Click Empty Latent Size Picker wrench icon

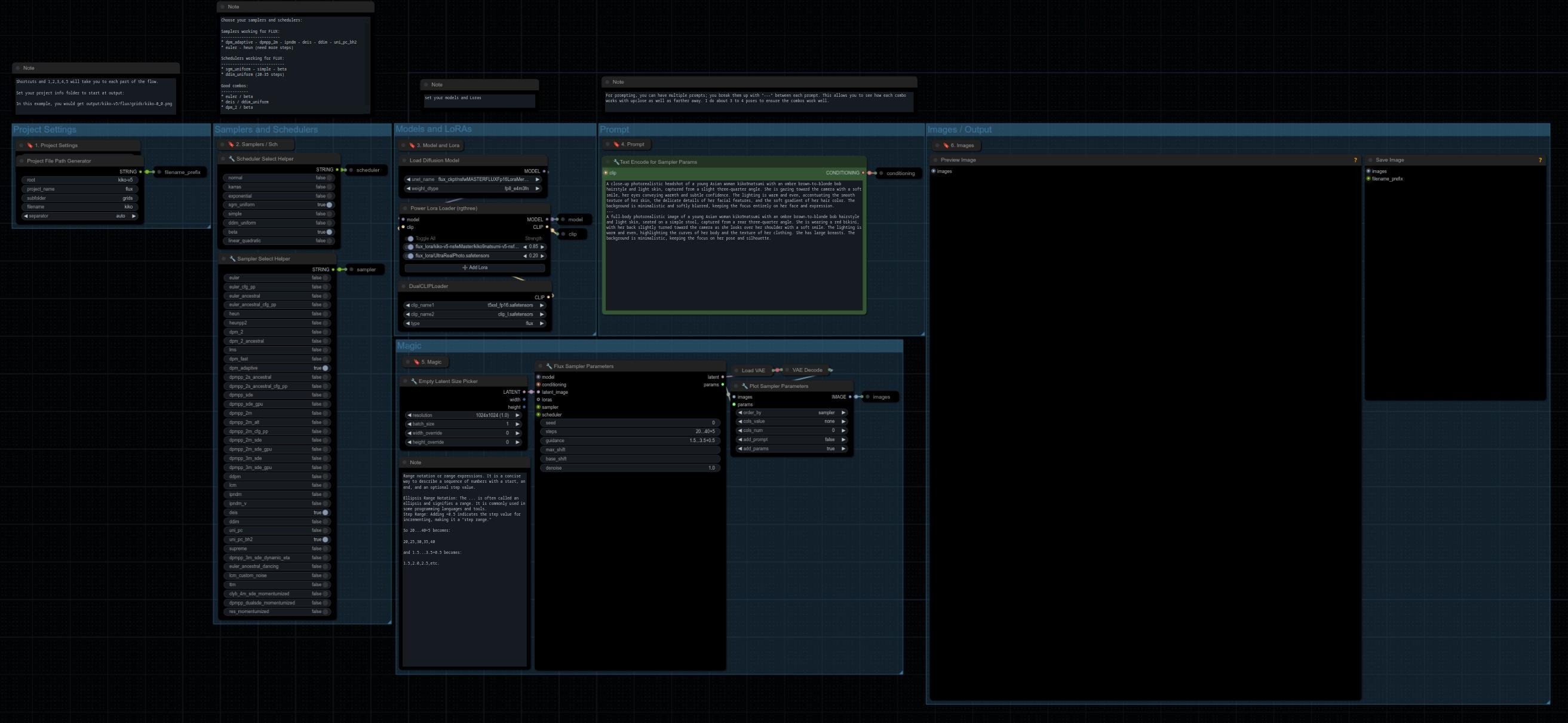(x=414, y=381)
